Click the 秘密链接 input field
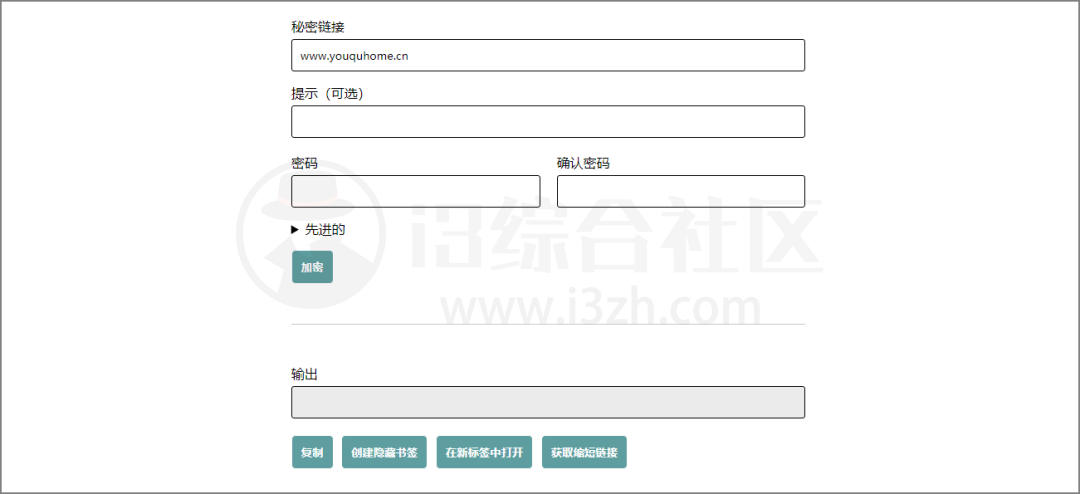 click(x=548, y=55)
